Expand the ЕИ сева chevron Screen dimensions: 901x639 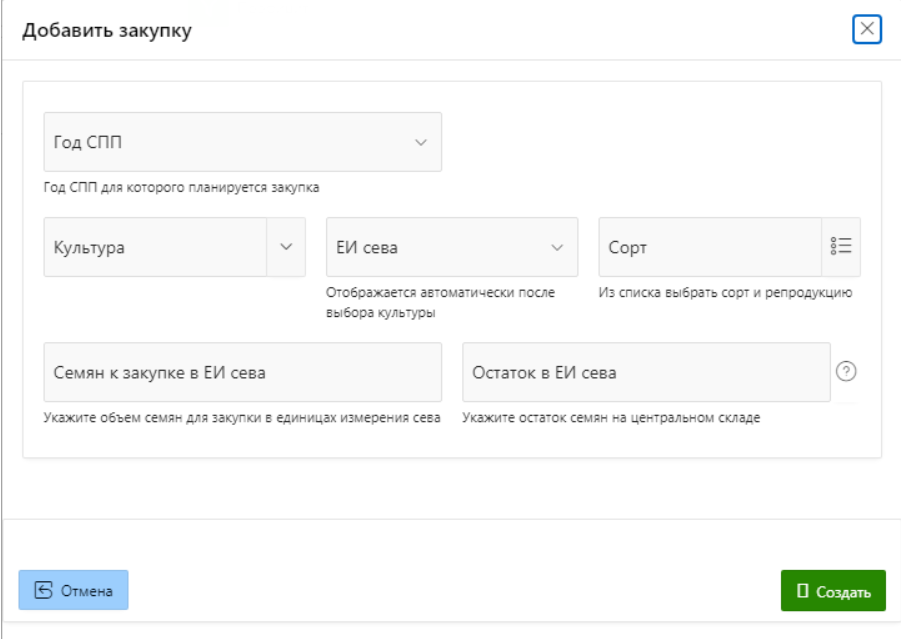click(x=557, y=247)
